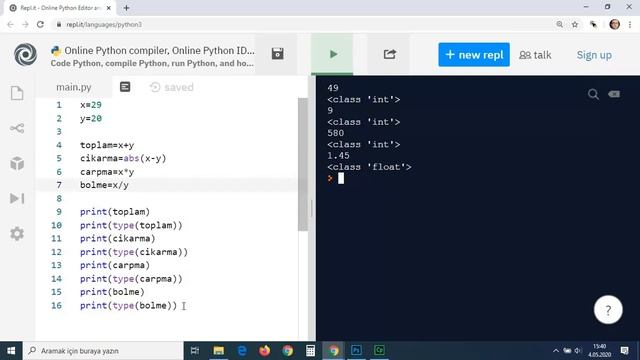The height and width of the screenshot is (360, 640).
Task: Select the main.py file tab
Action: point(73,87)
